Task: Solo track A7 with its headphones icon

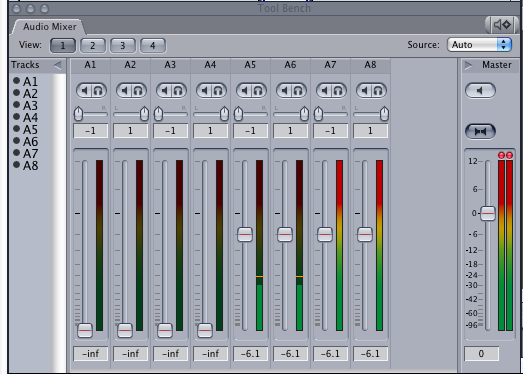Action: point(338,90)
